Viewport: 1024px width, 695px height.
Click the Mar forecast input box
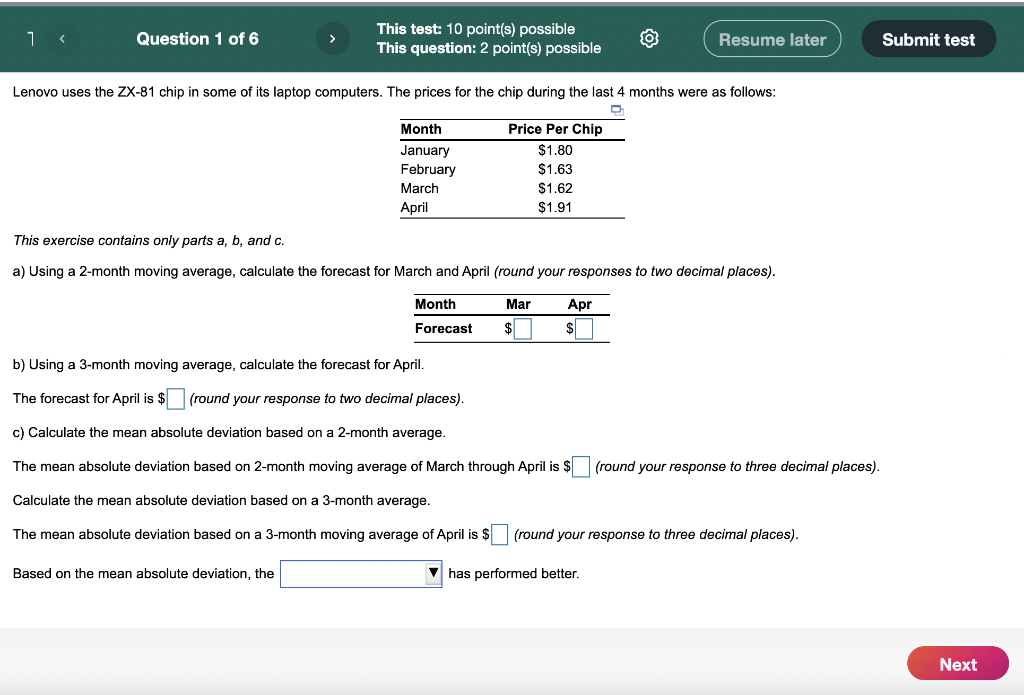[521, 327]
